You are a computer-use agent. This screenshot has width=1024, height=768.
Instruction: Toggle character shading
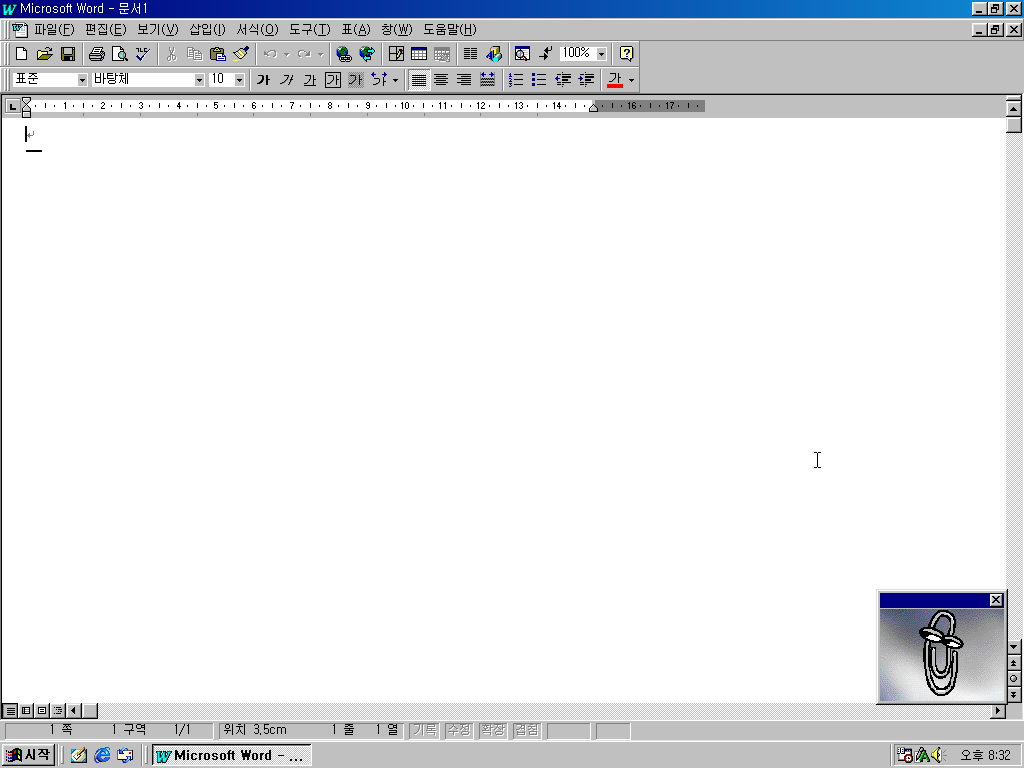356,80
